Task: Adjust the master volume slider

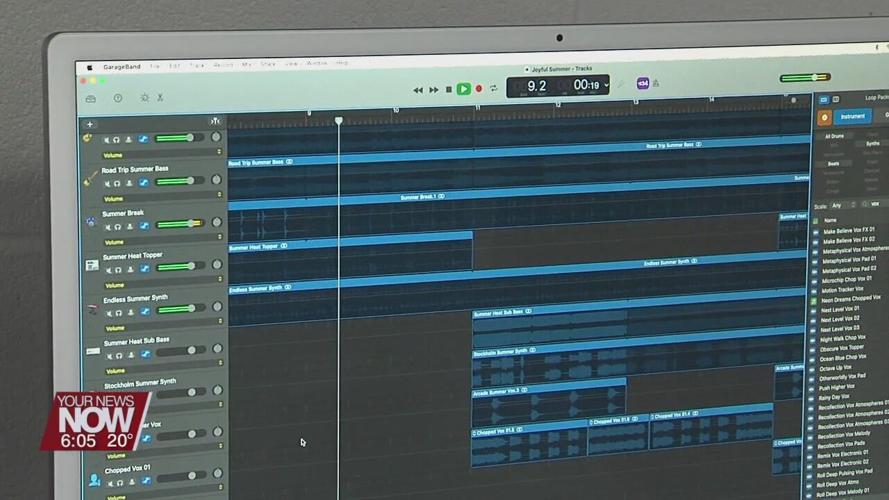Action: [x=805, y=77]
